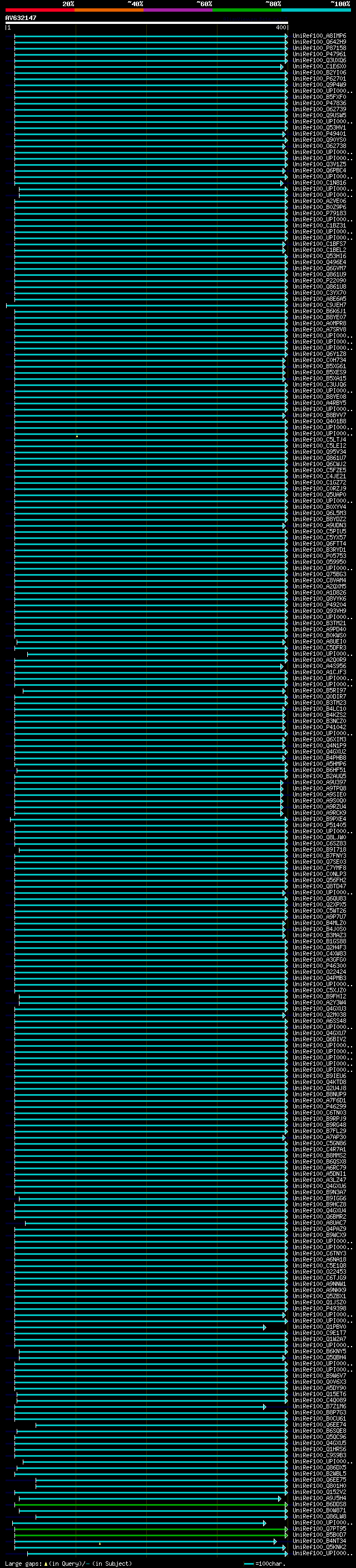The width and height of the screenshot is (356, 1568).
Task: Select the UniRef100_Q6EE75 label
Action: pos(319,1480)
